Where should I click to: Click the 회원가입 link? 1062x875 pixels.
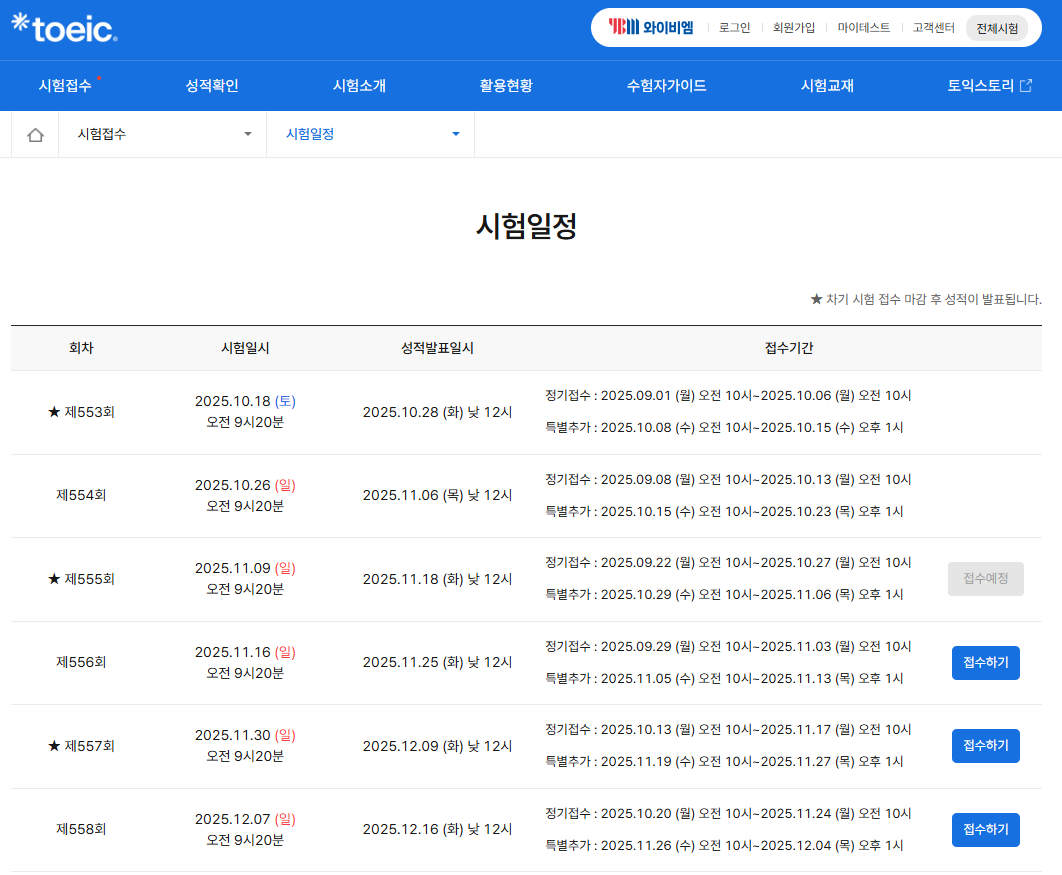point(794,28)
